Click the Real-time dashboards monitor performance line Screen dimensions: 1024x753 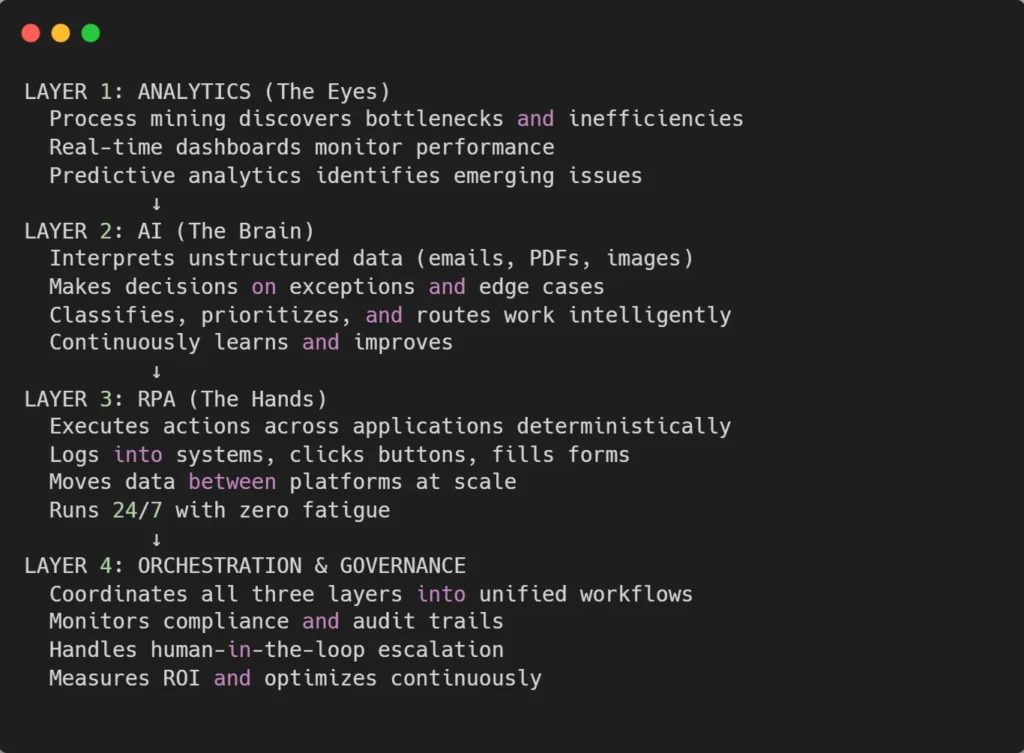pyautogui.click(x=301, y=147)
